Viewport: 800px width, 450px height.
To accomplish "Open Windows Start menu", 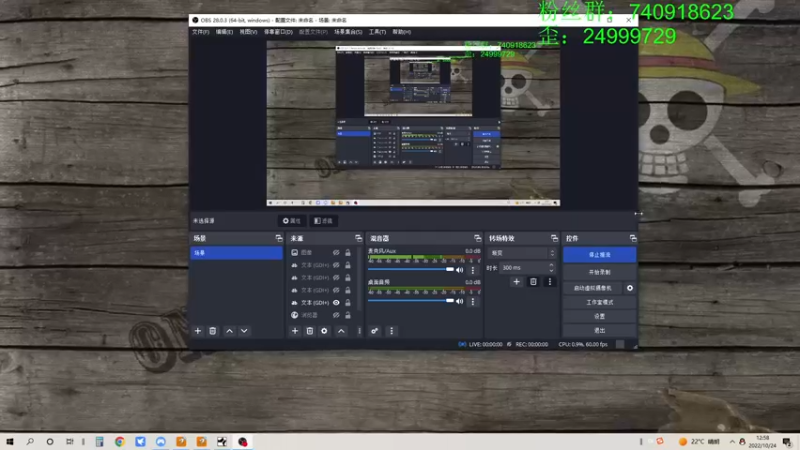I will coord(10,442).
